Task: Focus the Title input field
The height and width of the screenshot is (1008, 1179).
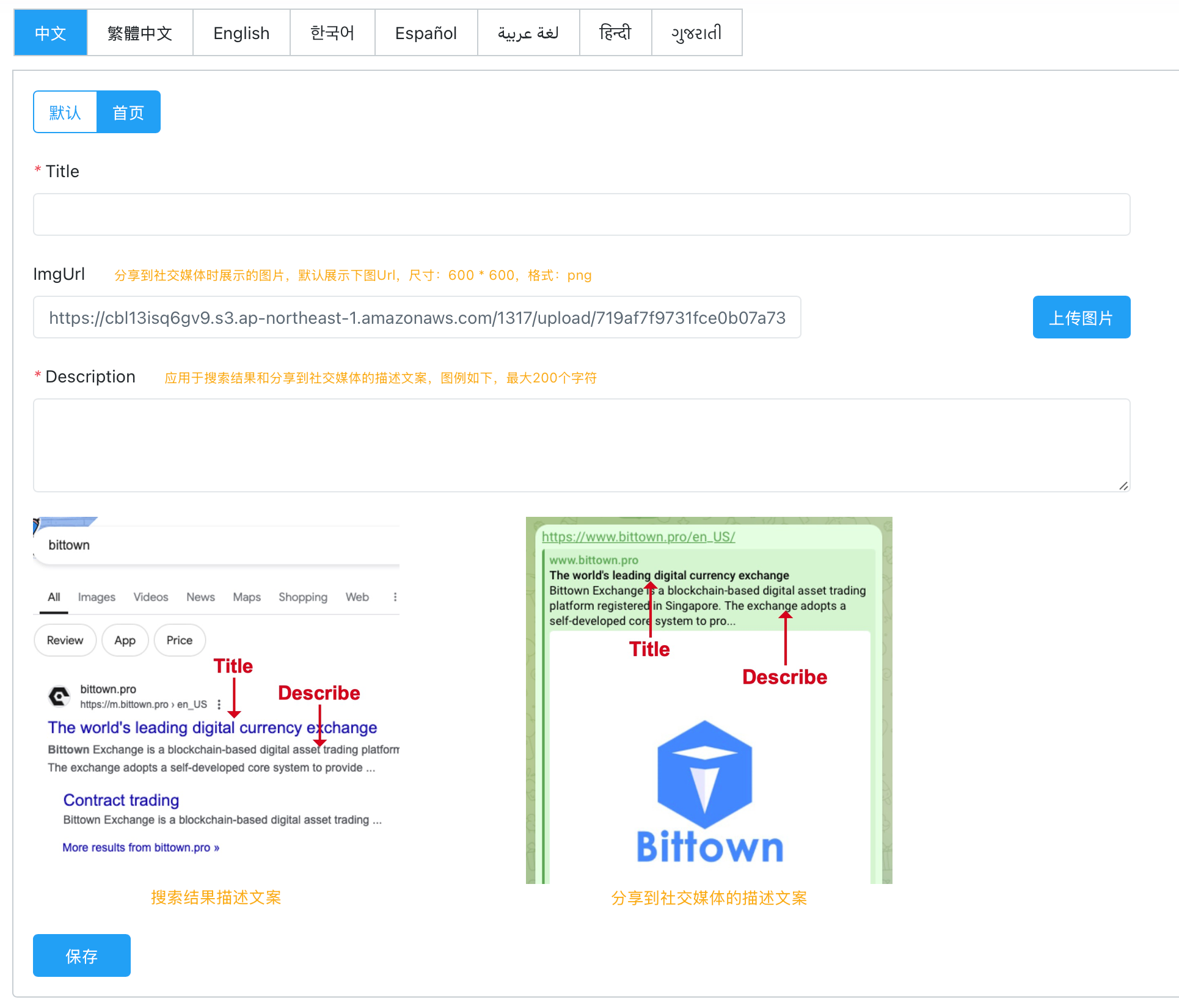Action: tap(582, 214)
